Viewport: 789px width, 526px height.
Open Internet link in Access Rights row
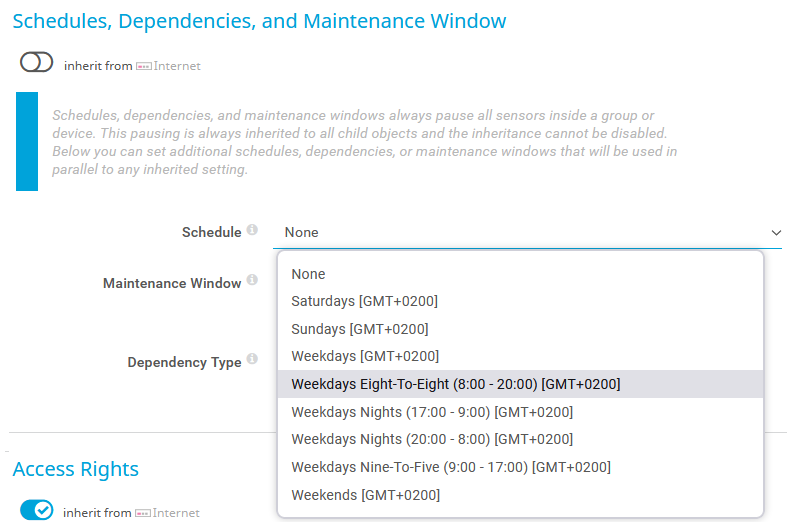click(x=176, y=513)
